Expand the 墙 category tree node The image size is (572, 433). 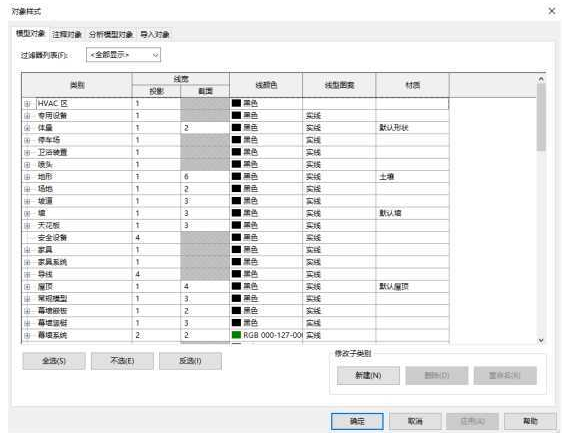click(27, 213)
